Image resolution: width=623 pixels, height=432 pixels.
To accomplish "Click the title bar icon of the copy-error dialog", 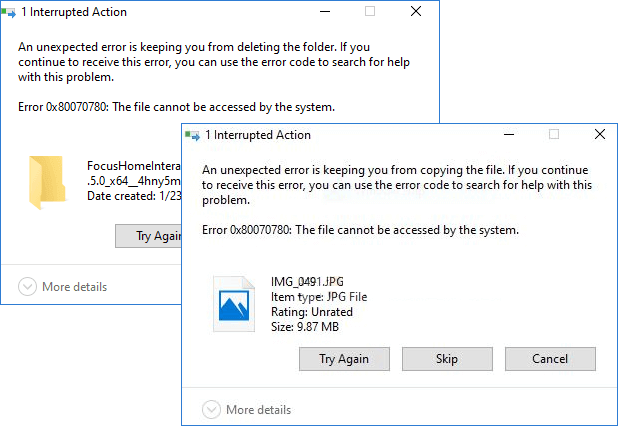I will (192, 135).
